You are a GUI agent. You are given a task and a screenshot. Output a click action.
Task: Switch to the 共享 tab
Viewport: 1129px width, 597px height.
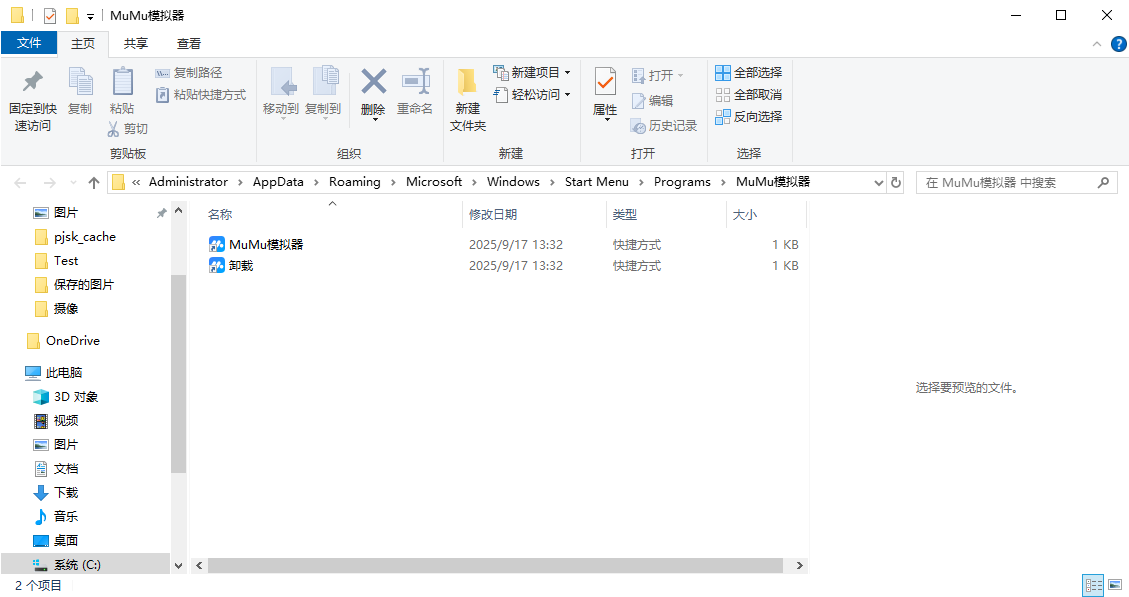[135, 44]
